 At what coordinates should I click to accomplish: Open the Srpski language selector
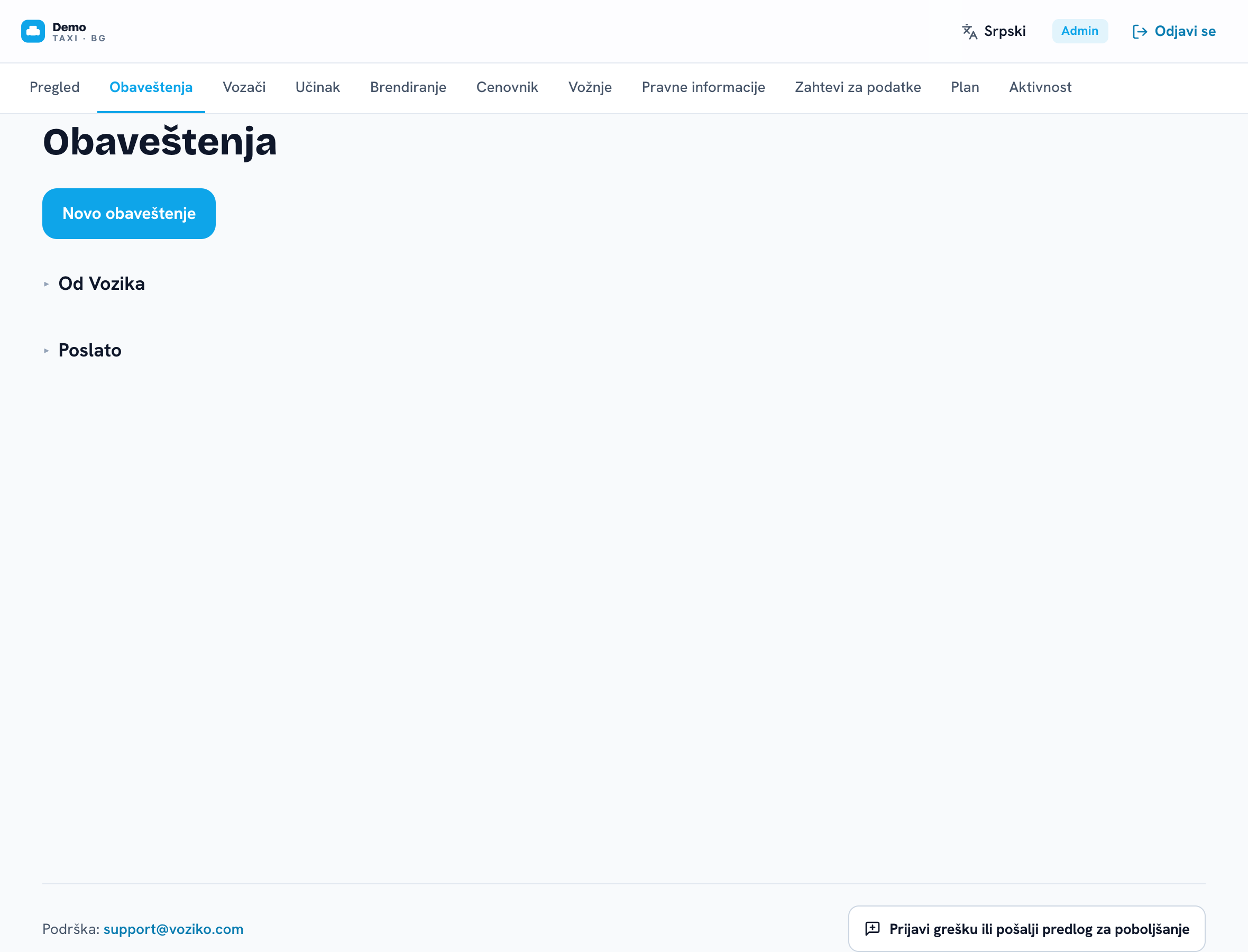[x=994, y=31]
